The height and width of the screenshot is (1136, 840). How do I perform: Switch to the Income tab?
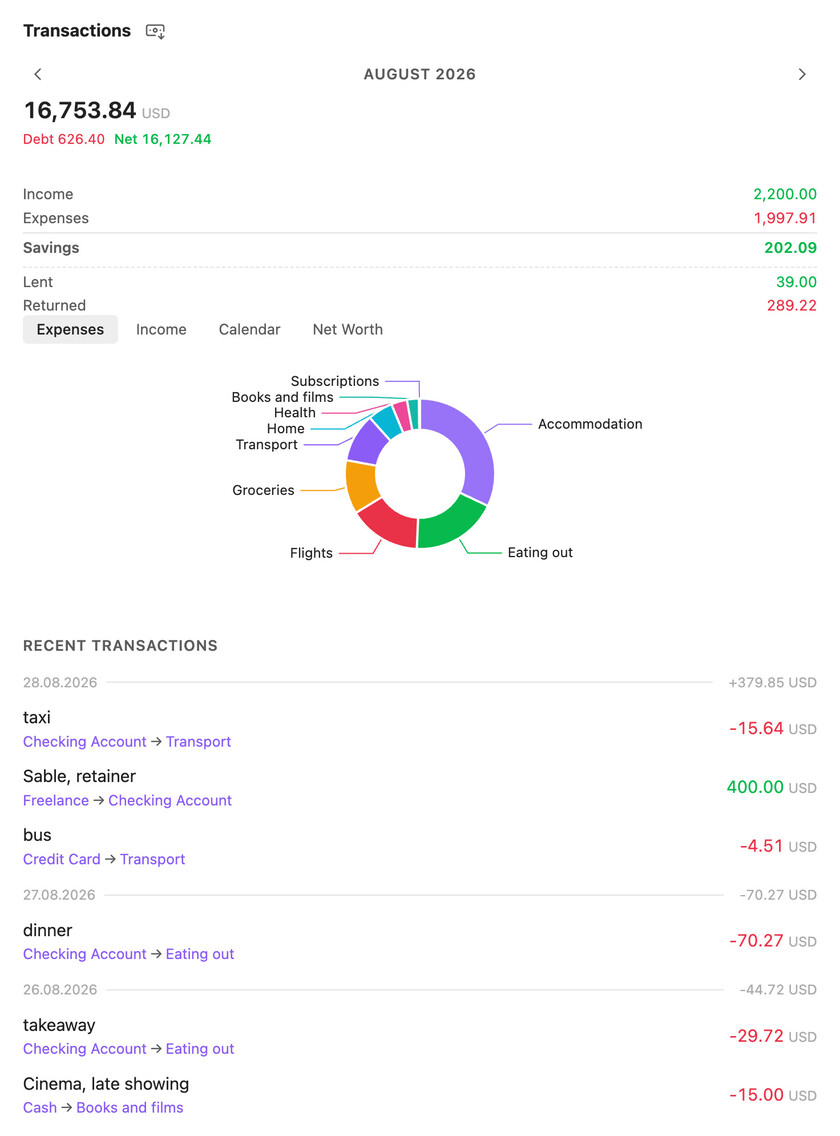(x=161, y=330)
